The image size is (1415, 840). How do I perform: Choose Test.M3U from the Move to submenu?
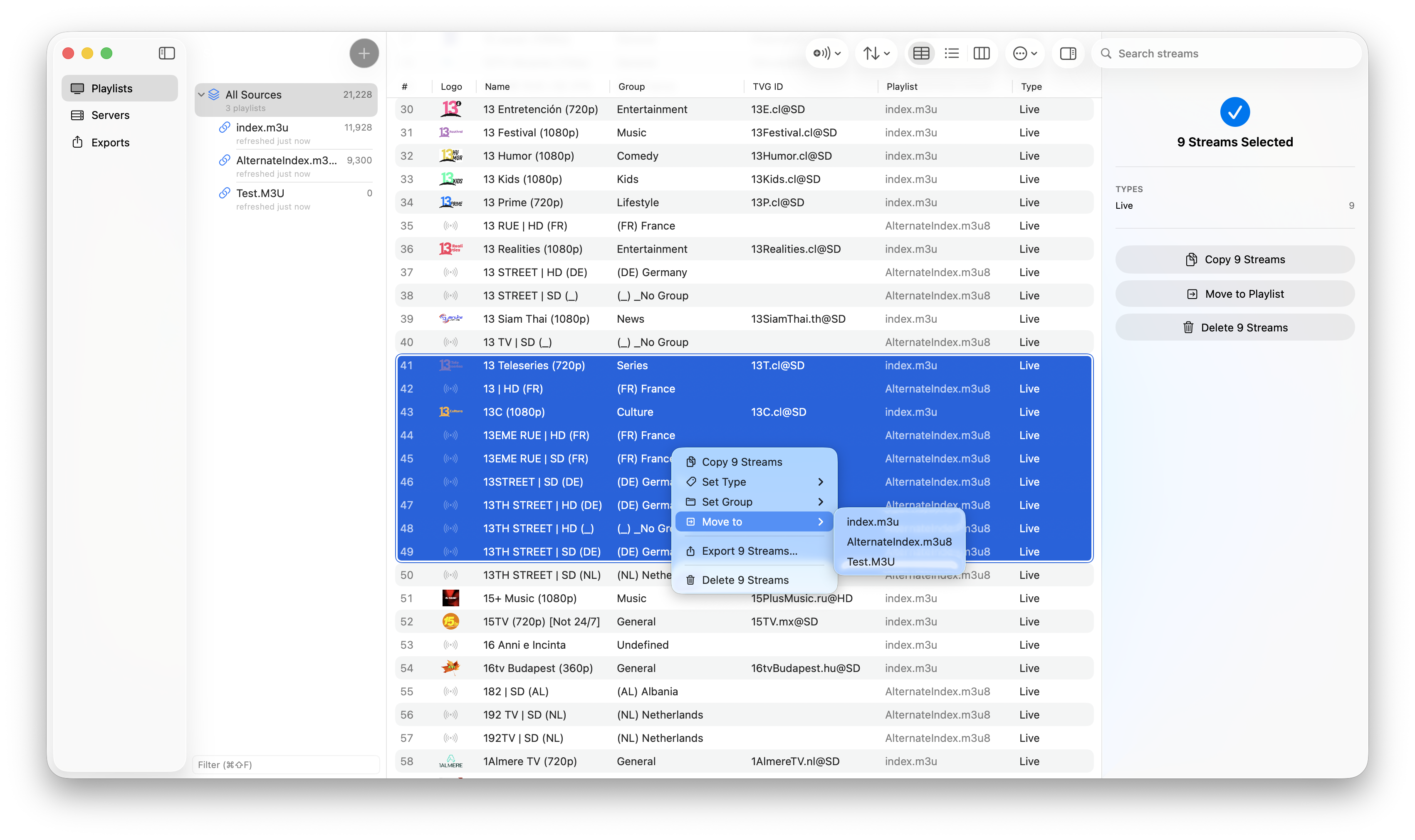tap(871, 561)
